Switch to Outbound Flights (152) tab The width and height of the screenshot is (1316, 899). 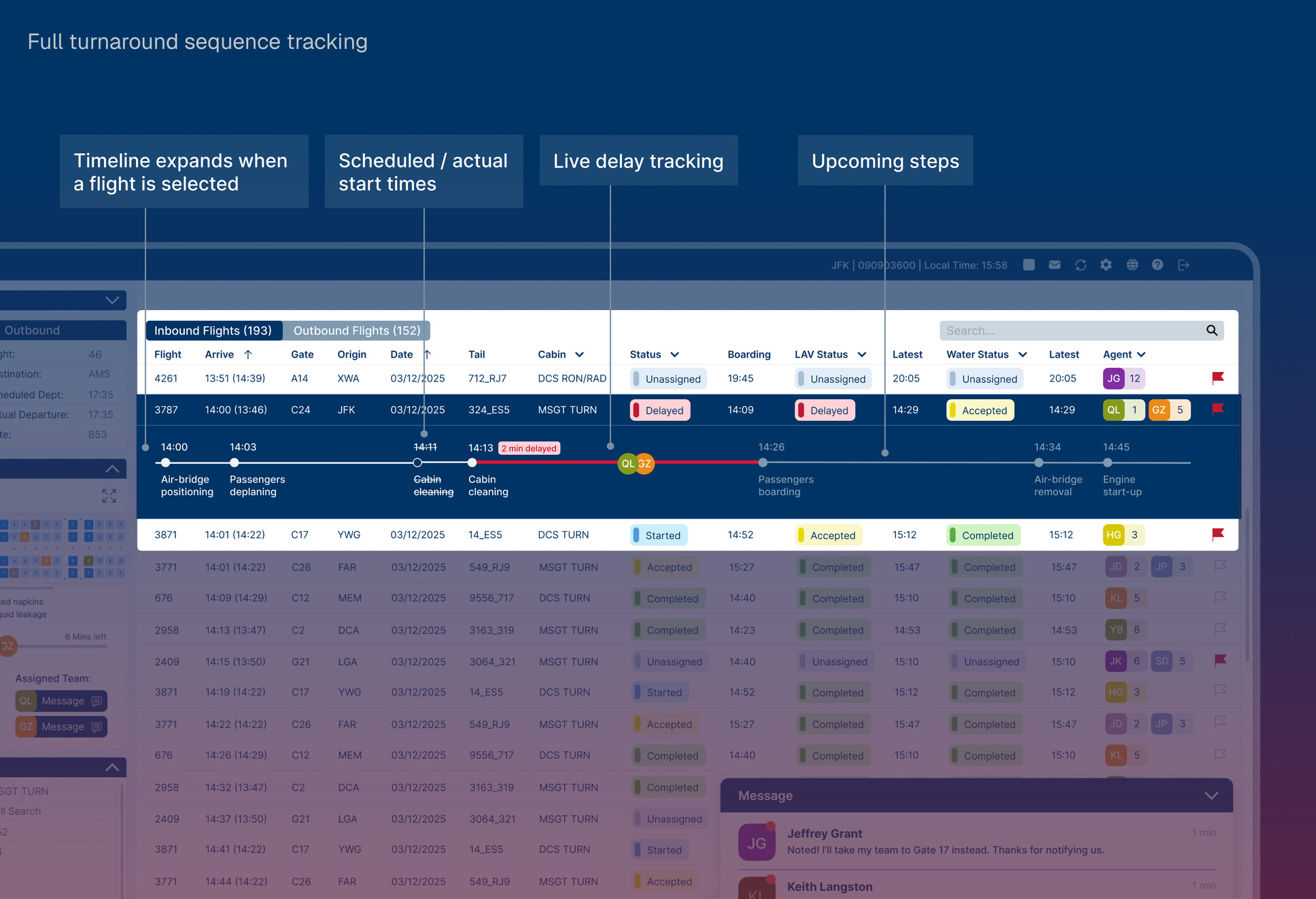(357, 330)
